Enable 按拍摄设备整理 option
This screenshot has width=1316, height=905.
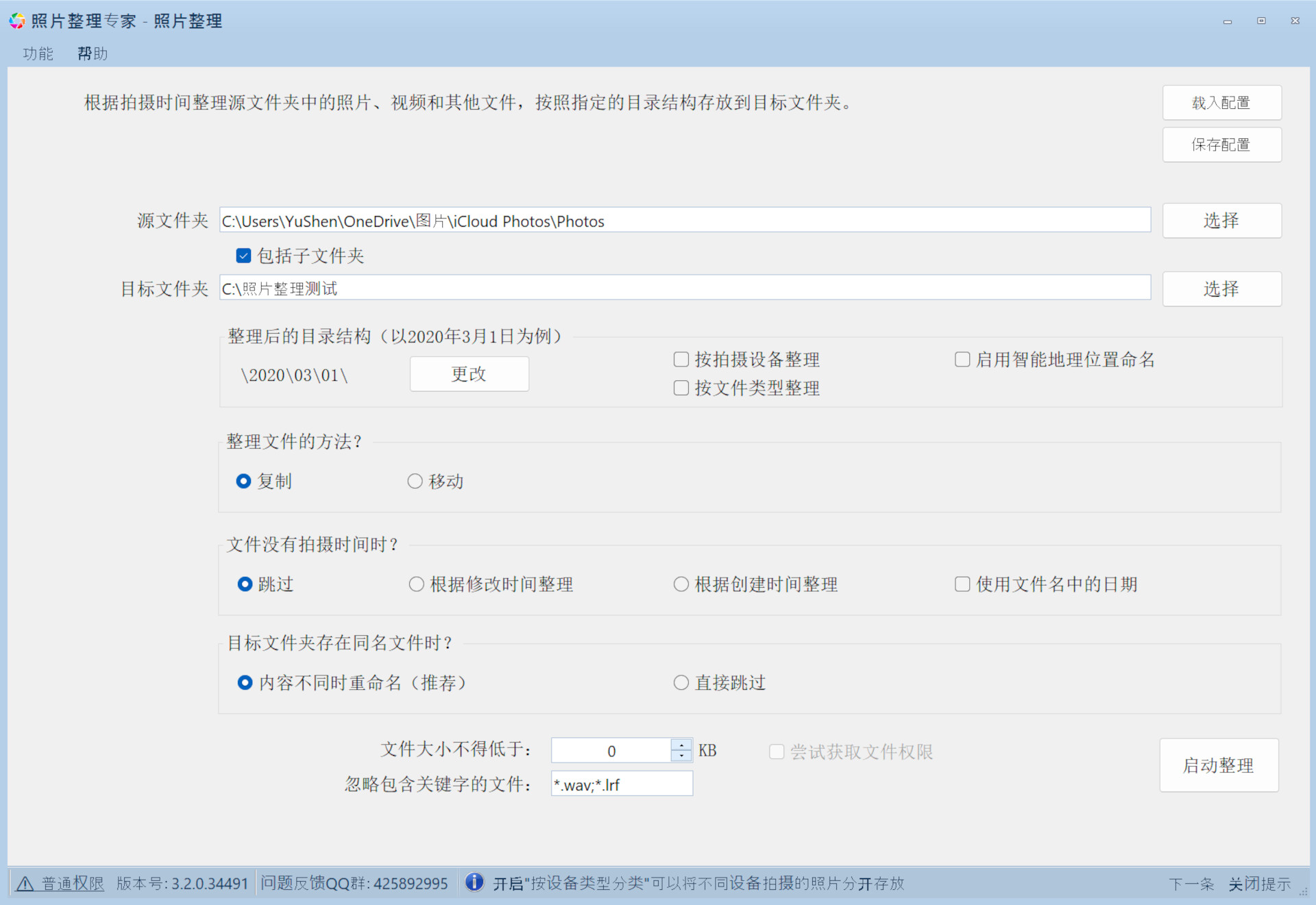point(681,359)
